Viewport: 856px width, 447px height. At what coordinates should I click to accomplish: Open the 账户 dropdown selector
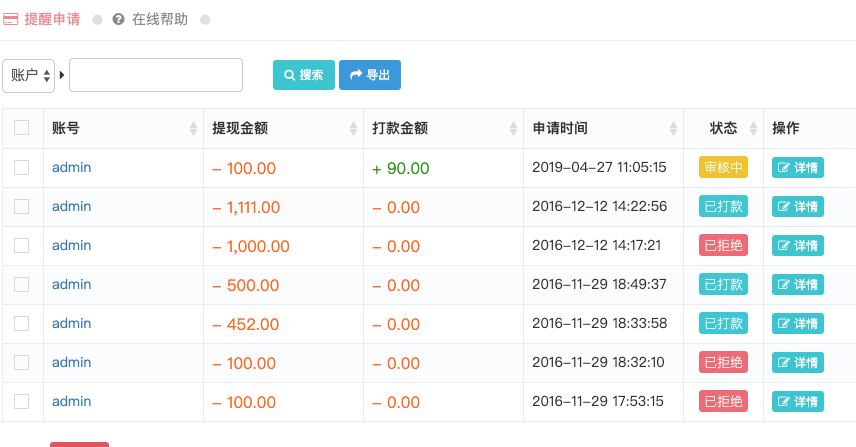click(28, 75)
